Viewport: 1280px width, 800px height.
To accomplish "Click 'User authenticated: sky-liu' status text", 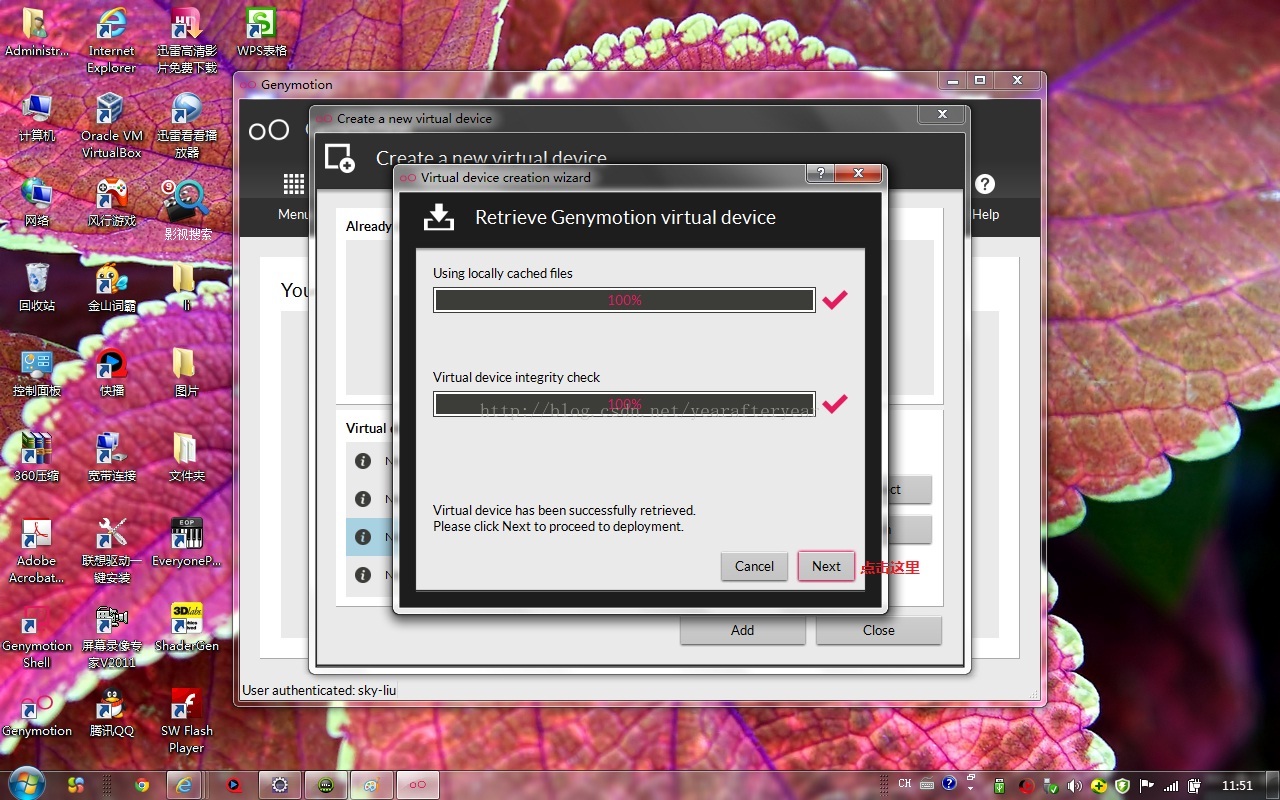I will pos(319,690).
